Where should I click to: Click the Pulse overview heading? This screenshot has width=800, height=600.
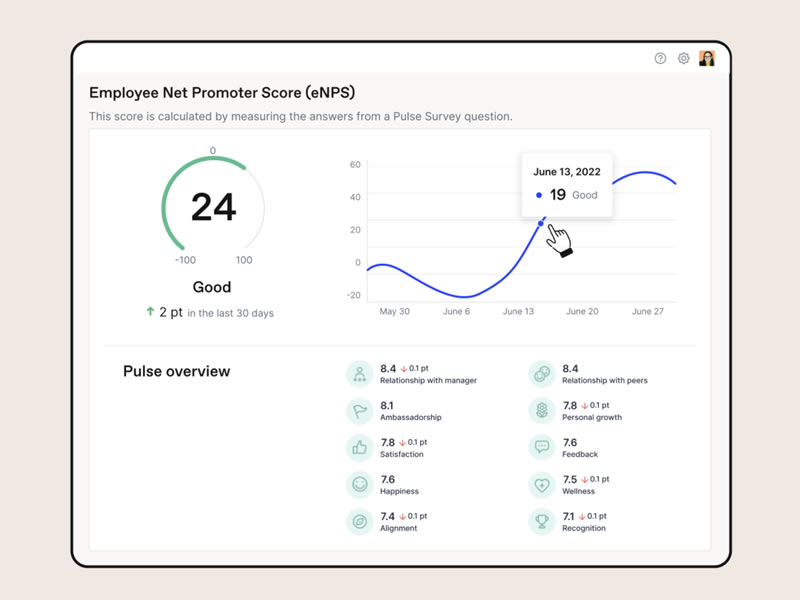point(176,371)
